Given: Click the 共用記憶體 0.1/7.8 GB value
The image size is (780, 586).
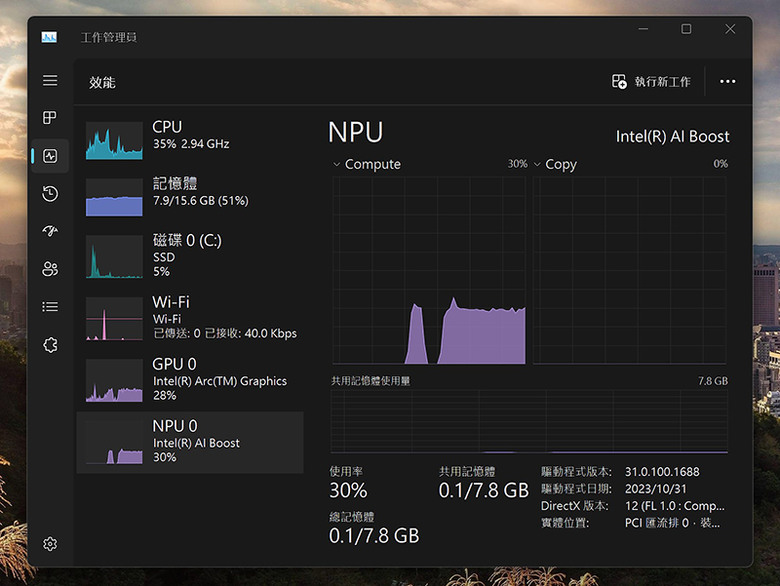Looking at the screenshot, I should click(484, 490).
